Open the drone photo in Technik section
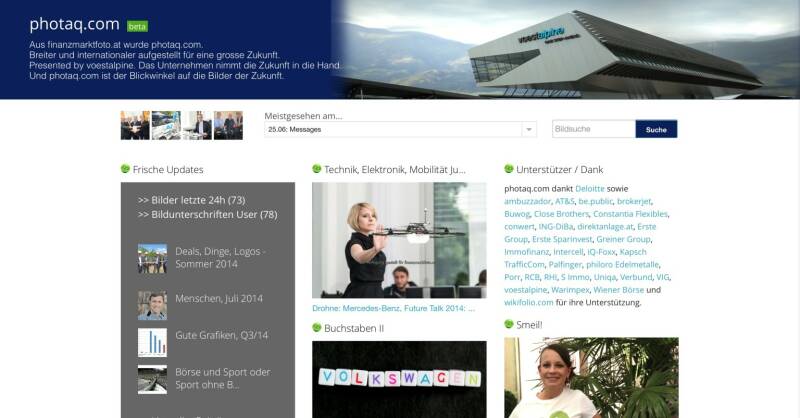The height and width of the screenshot is (418, 800). [x=399, y=240]
